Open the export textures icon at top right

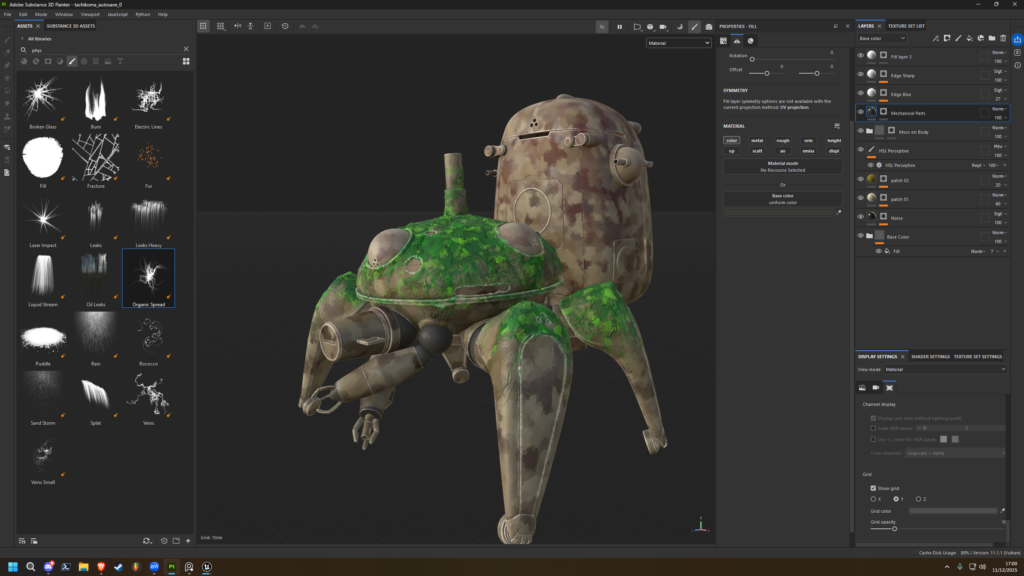pyautogui.click(x=1017, y=38)
